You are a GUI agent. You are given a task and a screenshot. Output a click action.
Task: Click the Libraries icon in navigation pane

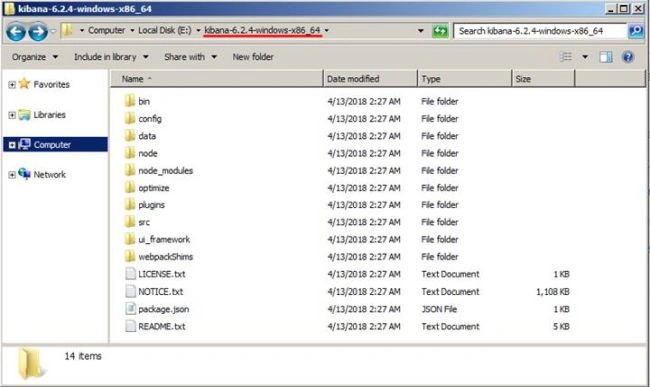(24, 114)
